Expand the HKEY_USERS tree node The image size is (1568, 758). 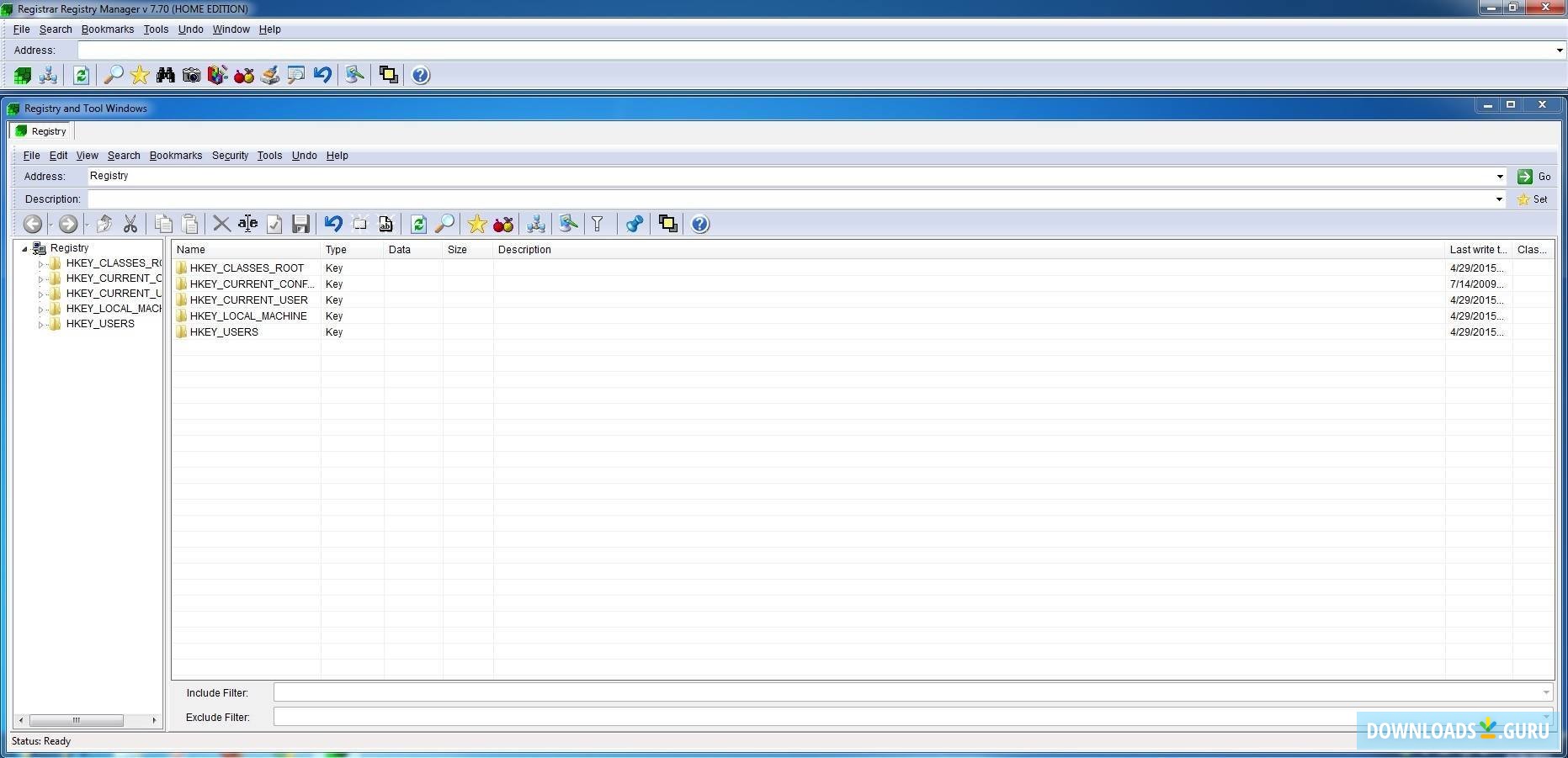40,325
